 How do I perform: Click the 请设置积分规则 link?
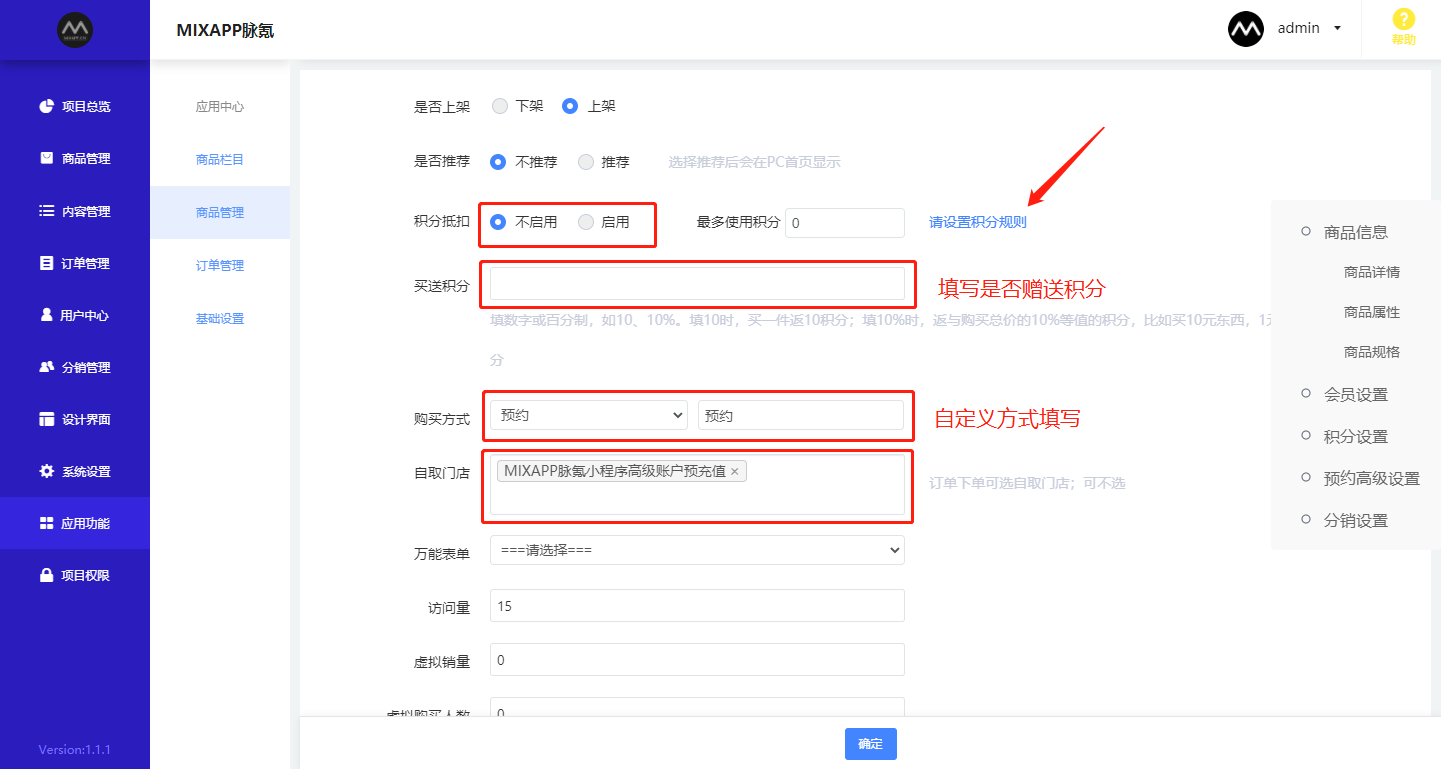tap(978, 222)
